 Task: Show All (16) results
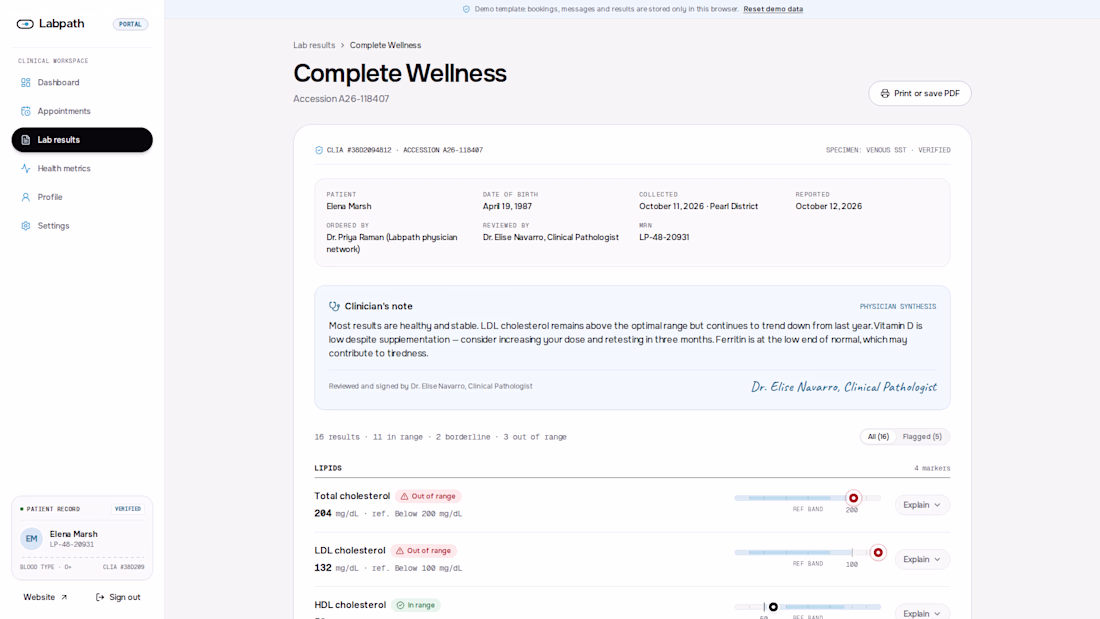pyautogui.click(x=878, y=437)
